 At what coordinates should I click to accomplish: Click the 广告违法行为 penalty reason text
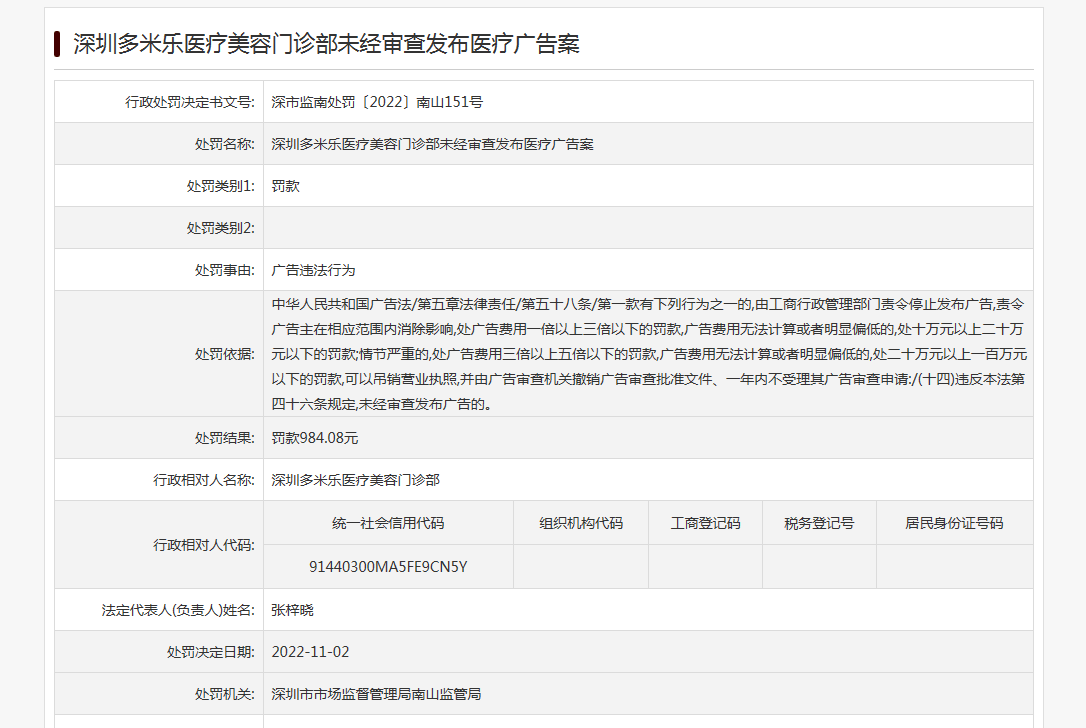313,270
